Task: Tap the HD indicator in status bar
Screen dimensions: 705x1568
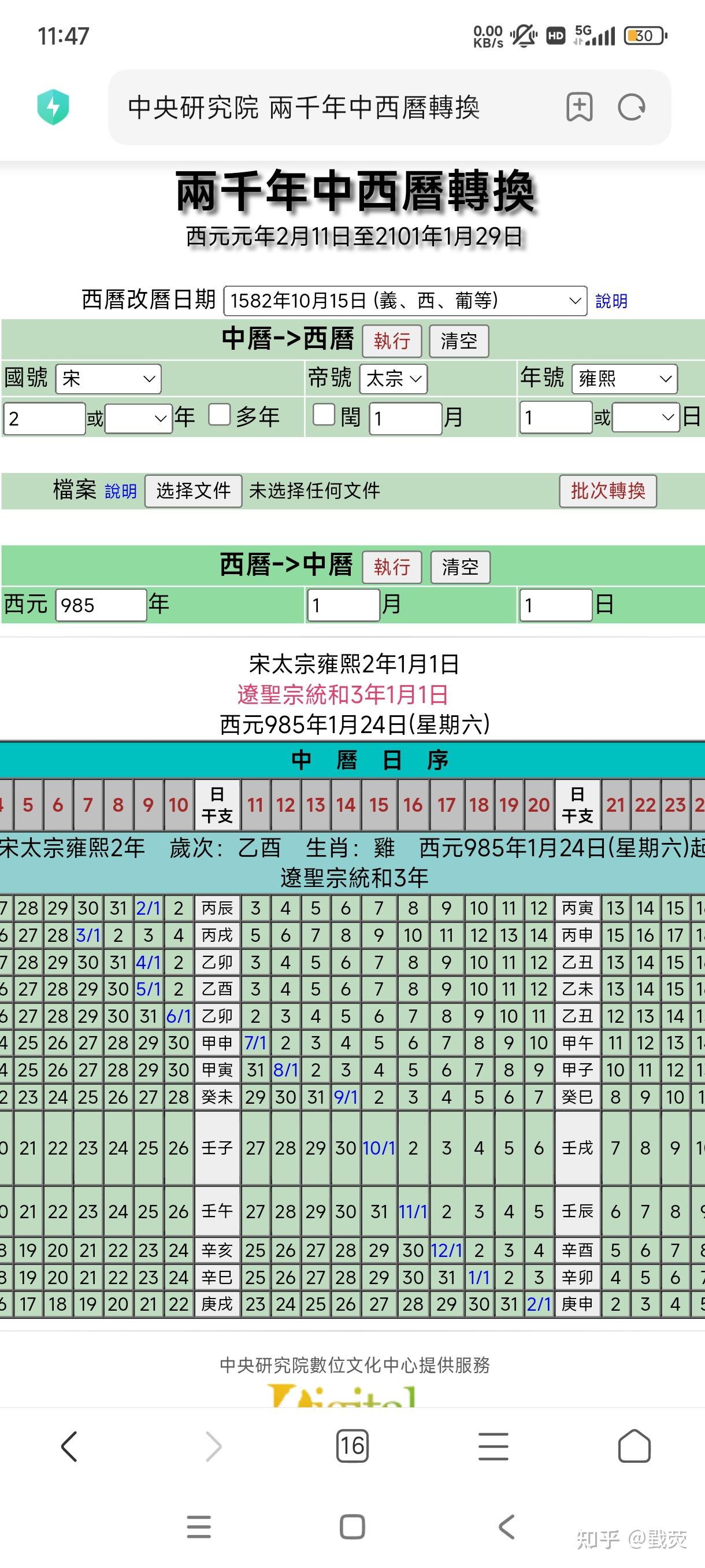Action: coord(555,36)
